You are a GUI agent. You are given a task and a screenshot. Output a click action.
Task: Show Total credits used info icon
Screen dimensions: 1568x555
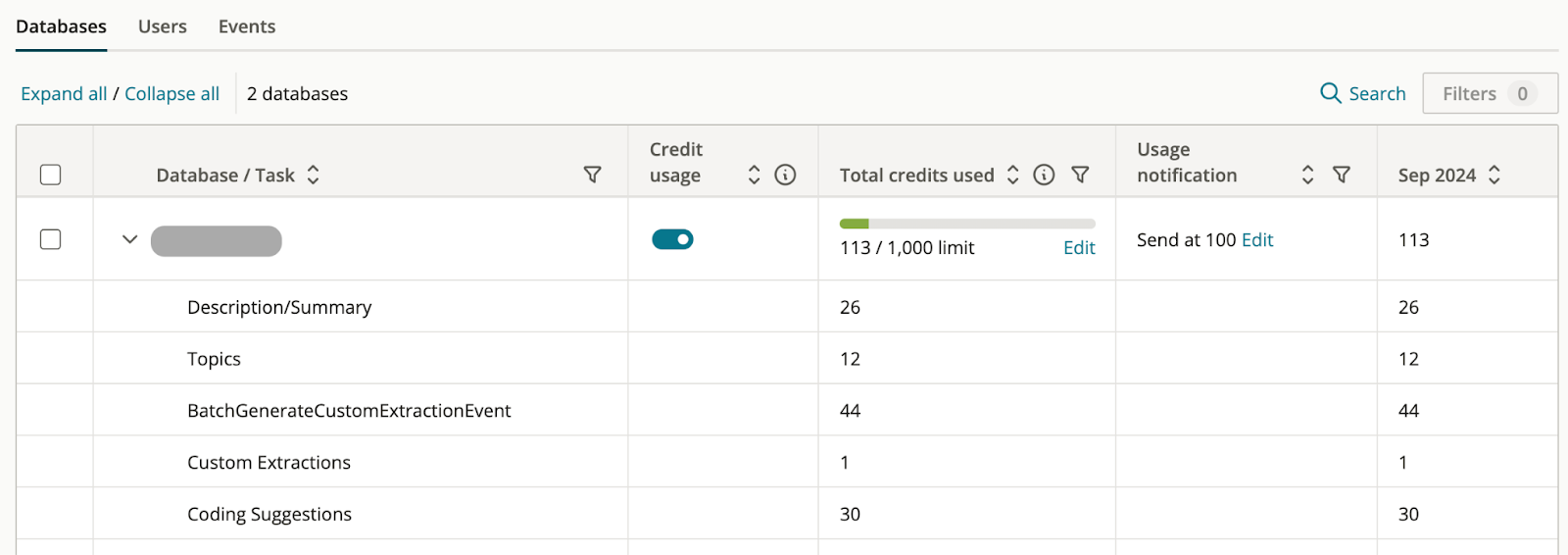tap(1044, 175)
